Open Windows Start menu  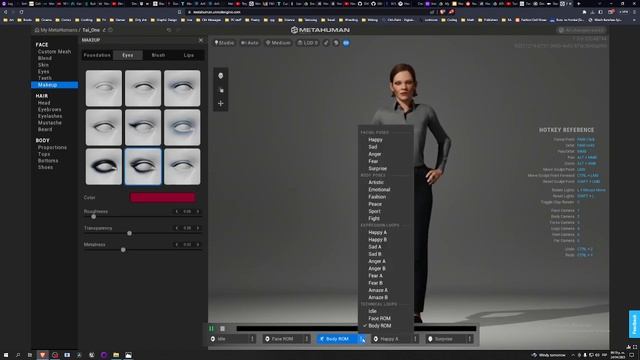(6, 355)
